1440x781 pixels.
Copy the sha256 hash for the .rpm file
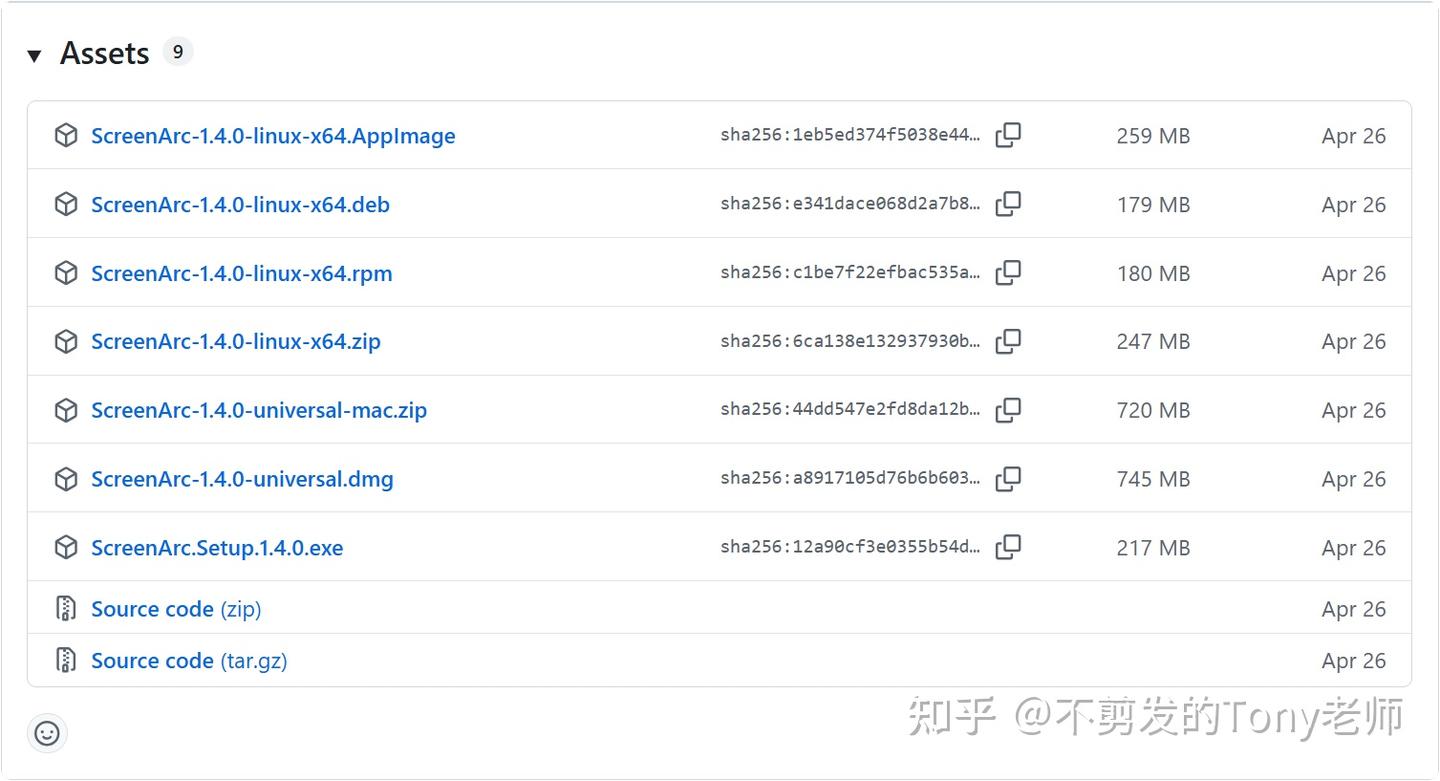pyautogui.click(x=1008, y=272)
